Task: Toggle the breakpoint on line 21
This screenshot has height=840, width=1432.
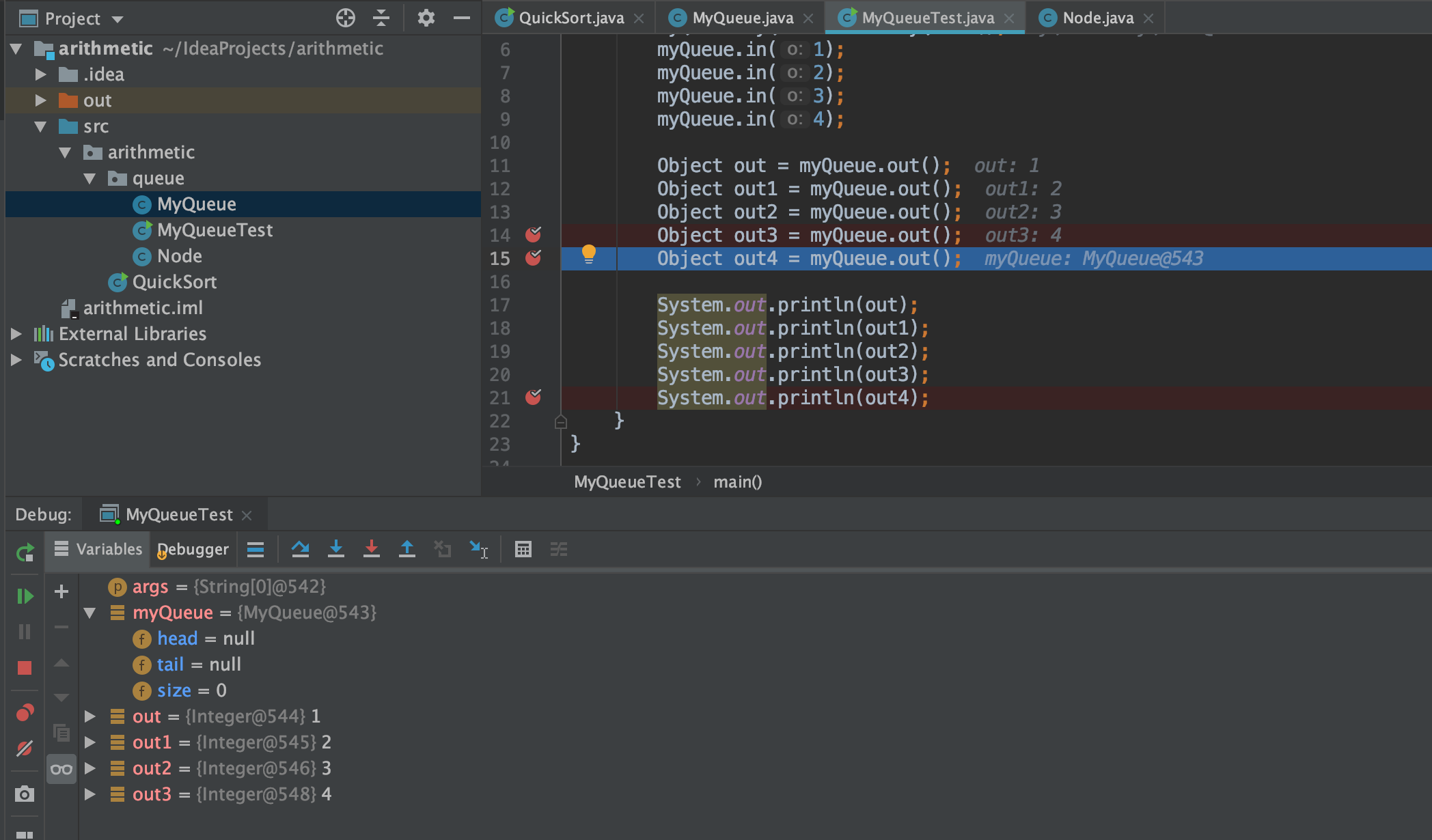Action: pyautogui.click(x=533, y=397)
